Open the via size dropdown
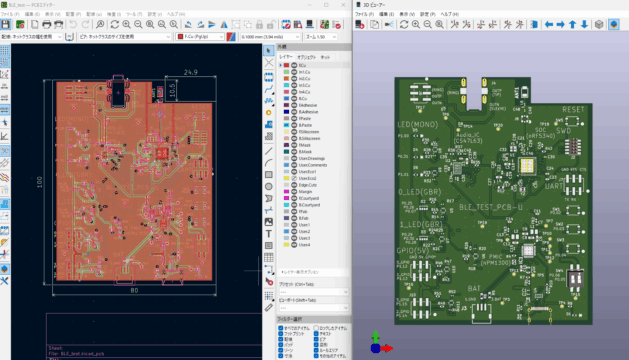 point(125,37)
